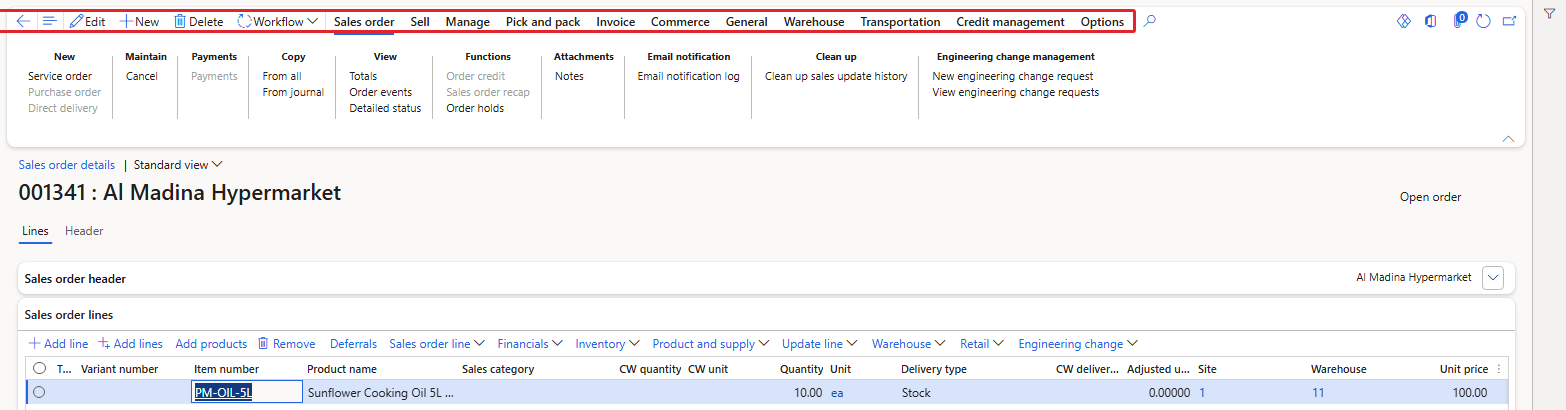The height and width of the screenshot is (410, 1566).
Task: Select the Commerce tab
Action: click(680, 22)
